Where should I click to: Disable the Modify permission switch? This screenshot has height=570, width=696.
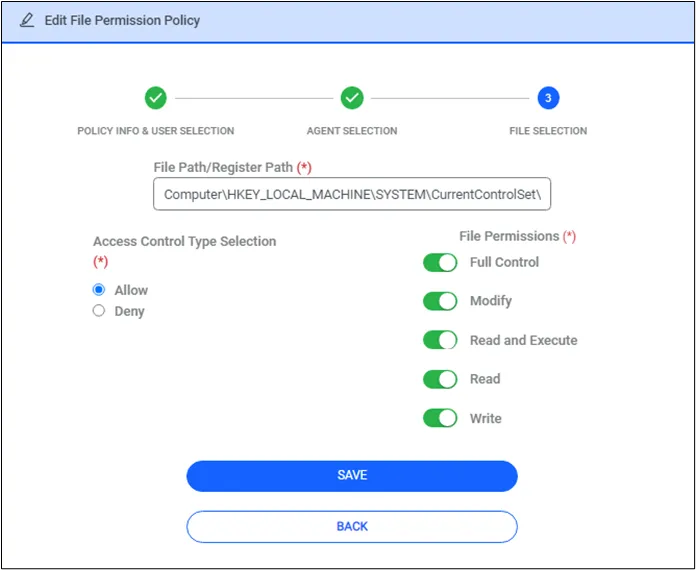440,301
